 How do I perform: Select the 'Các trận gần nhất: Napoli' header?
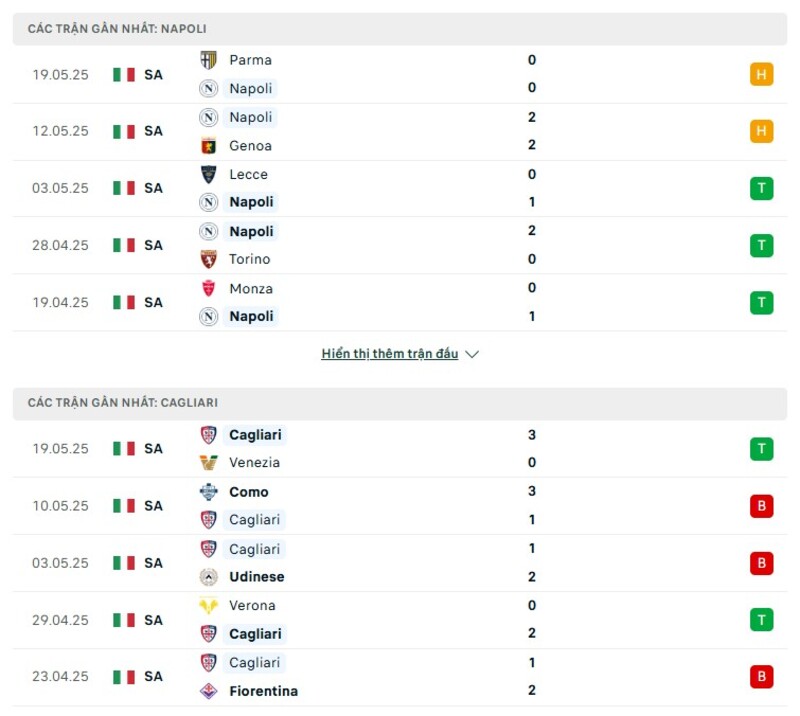tap(117, 29)
